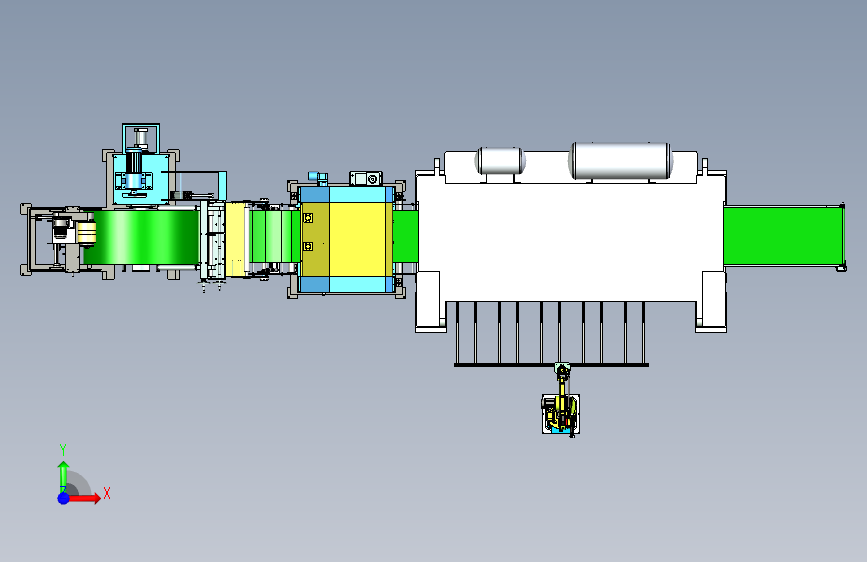Select the large white machine enclosure

point(571,242)
